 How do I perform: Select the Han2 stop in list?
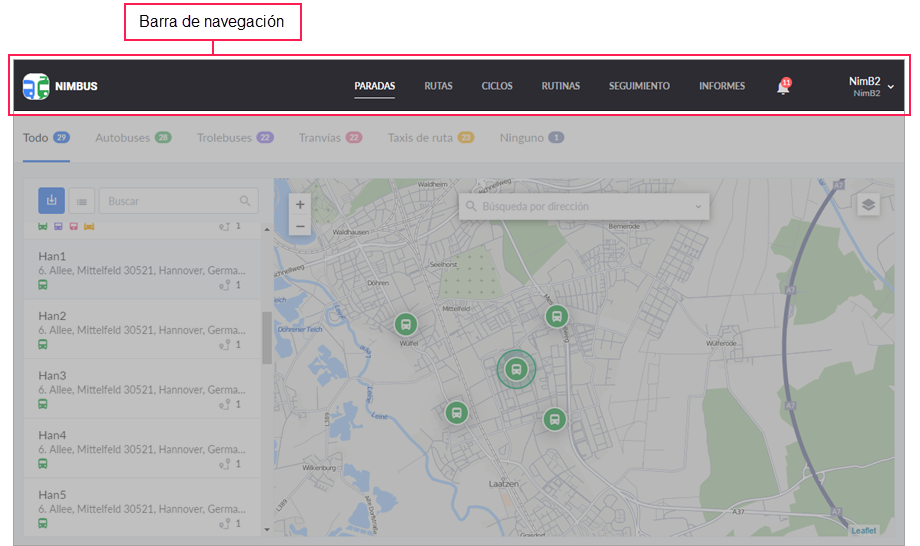coord(140,330)
